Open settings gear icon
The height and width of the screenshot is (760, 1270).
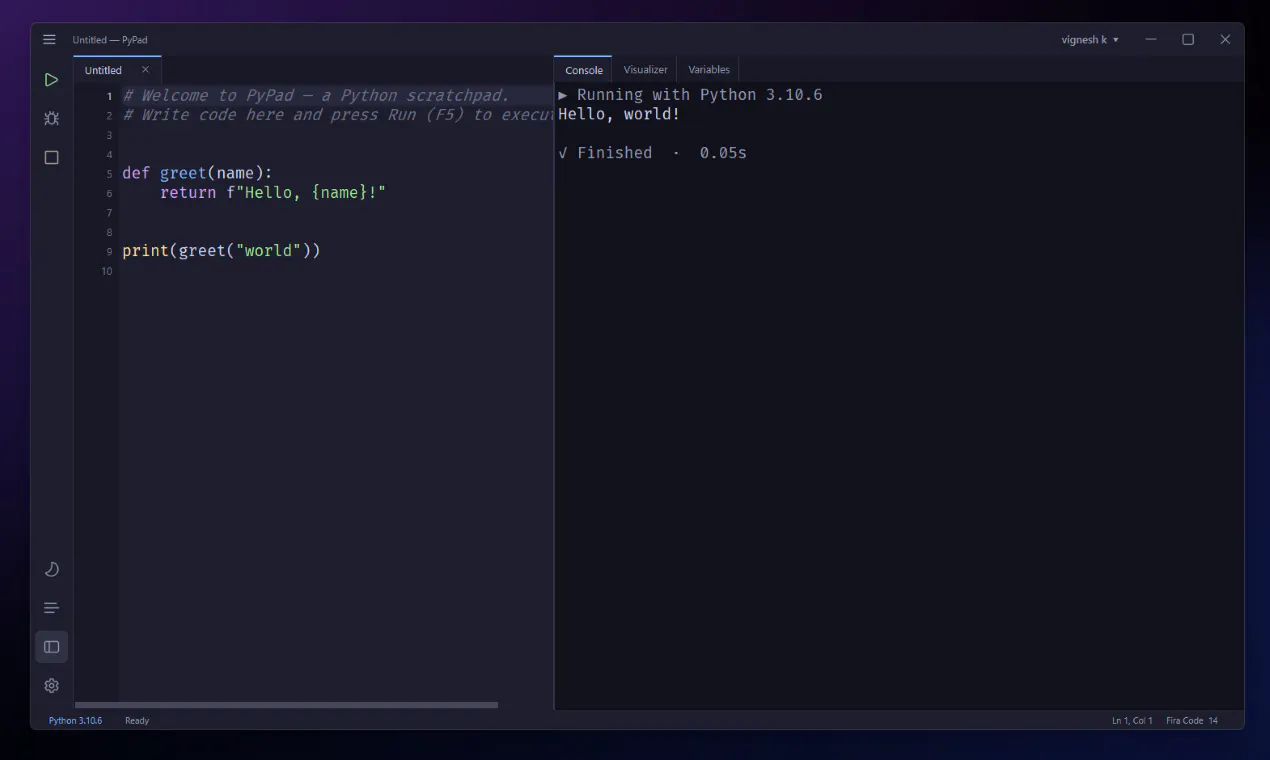click(52, 686)
